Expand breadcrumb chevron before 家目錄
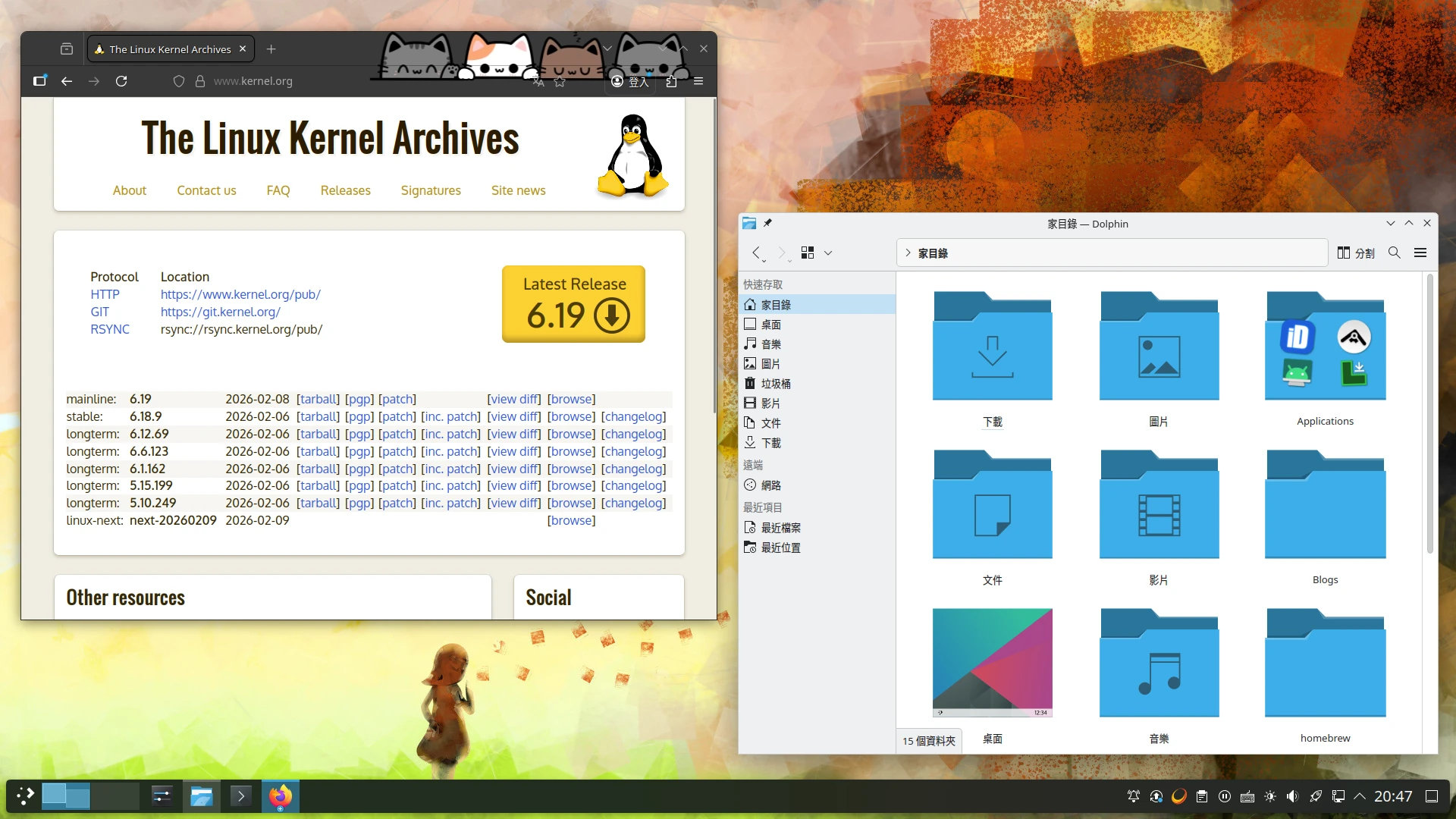Viewport: 1456px width, 819px height. 908,253
